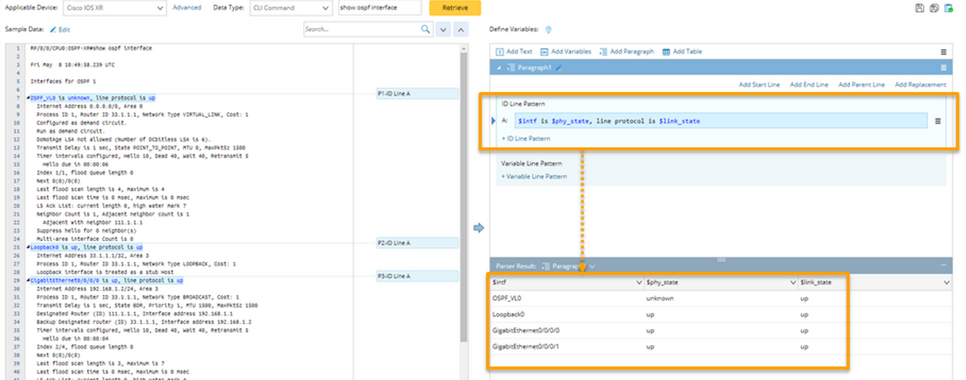
Task: Click the save-as icon in top right
Action: 934,8
